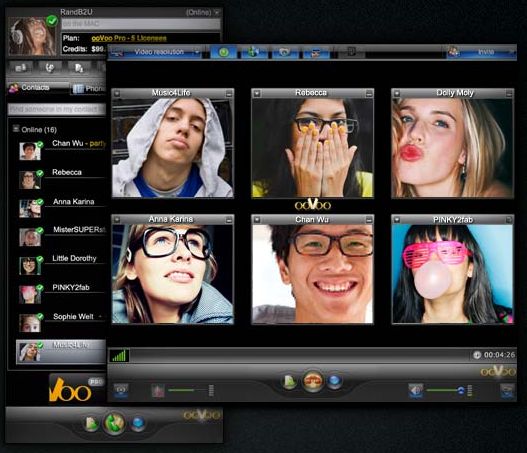
Task: Switch to the Phone tab
Action: point(89,88)
